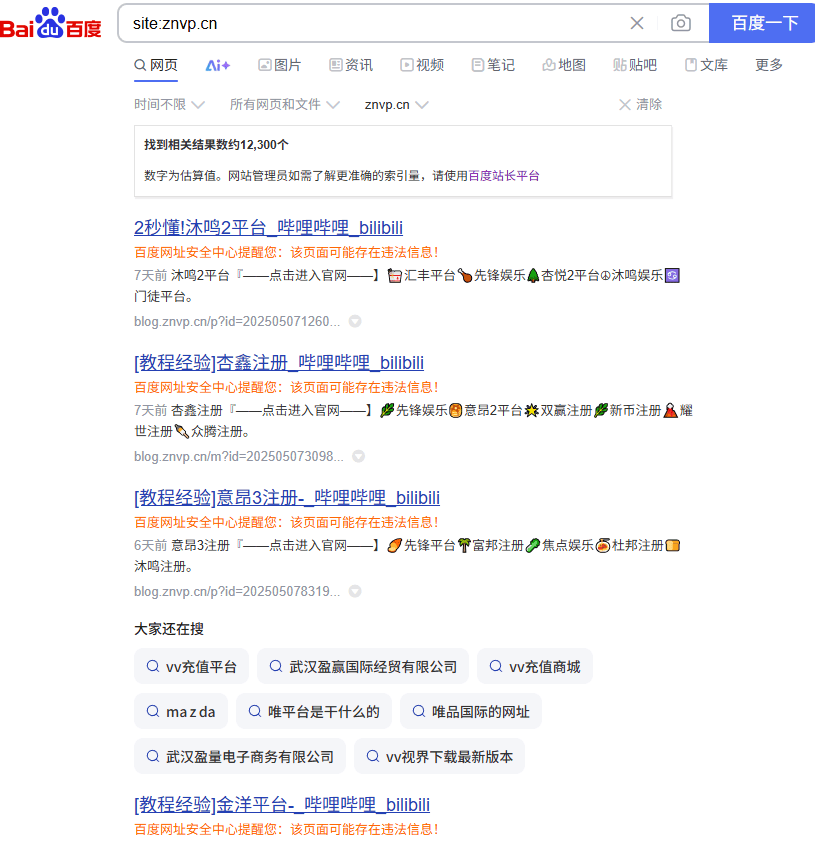
Task: Expand arrow beside blog.znvp.cn/p?id=20250507831 URL
Action: tap(355, 591)
